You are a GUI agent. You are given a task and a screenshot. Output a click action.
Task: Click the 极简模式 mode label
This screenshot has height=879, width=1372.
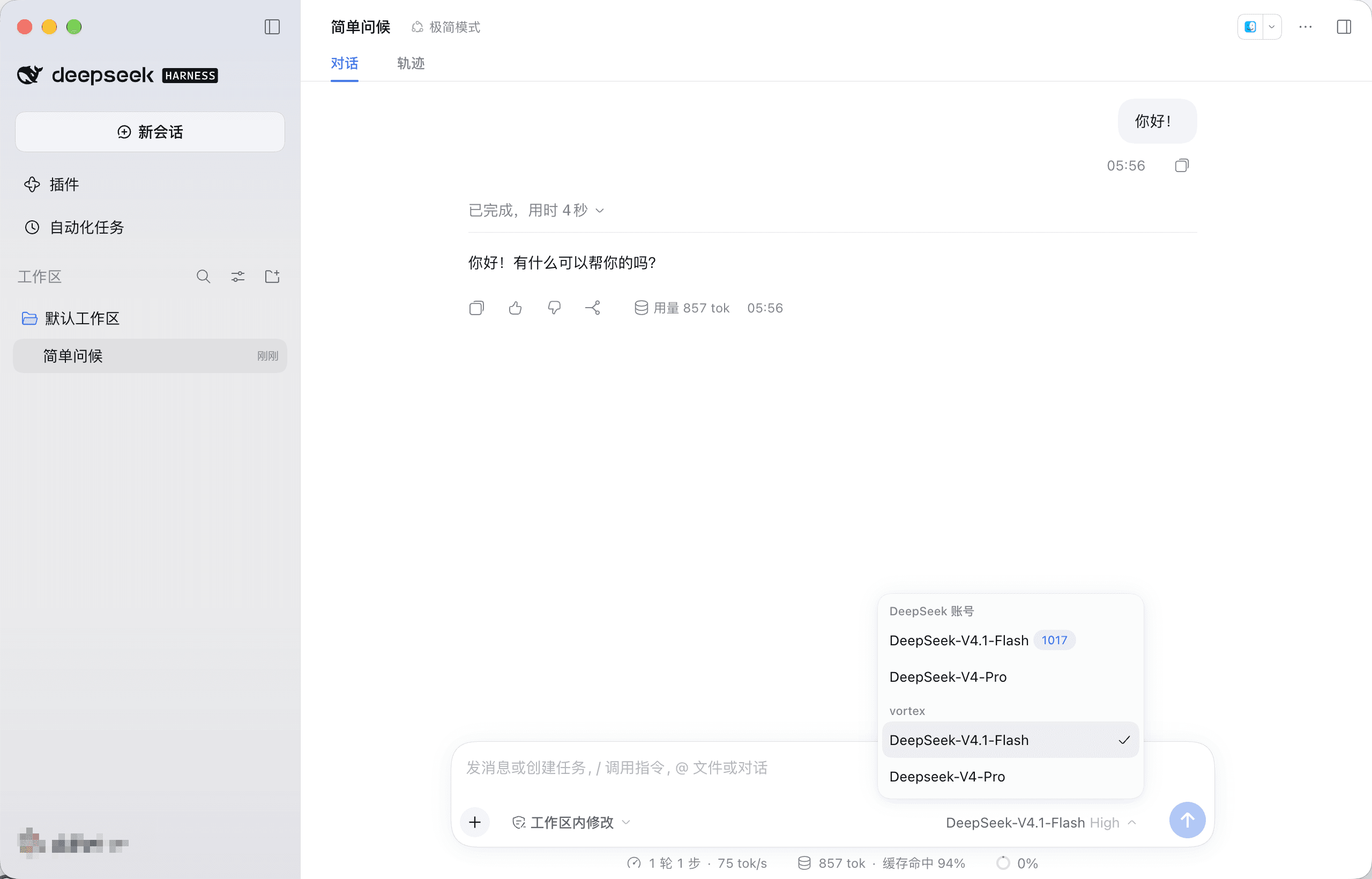tap(446, 27)
